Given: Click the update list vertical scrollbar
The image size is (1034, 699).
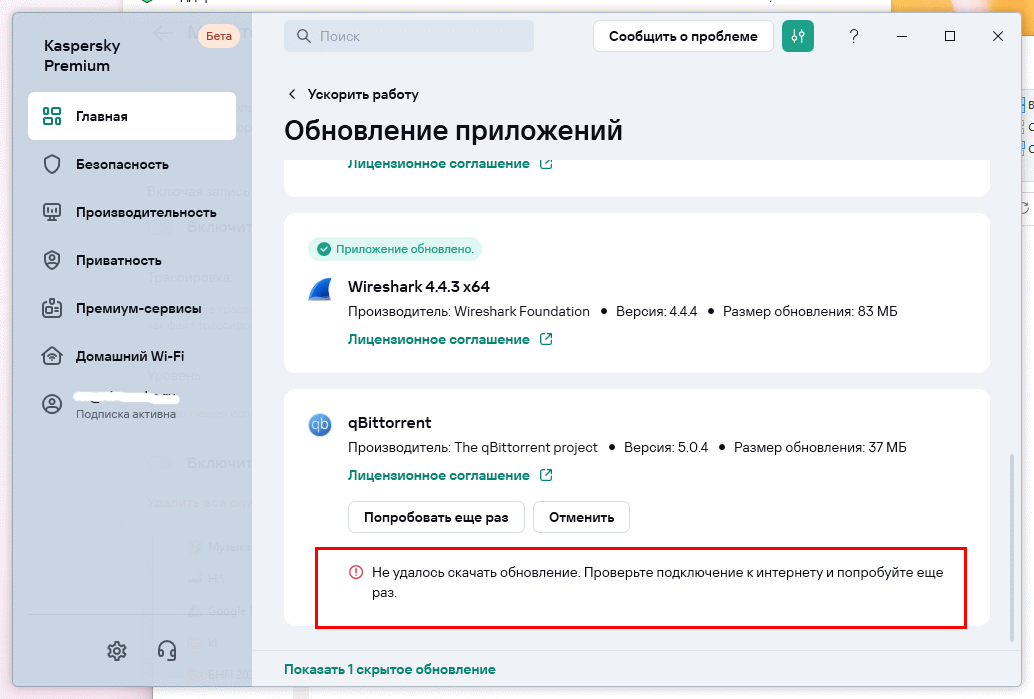Looking at the screenshot, I should (1012, 547).
